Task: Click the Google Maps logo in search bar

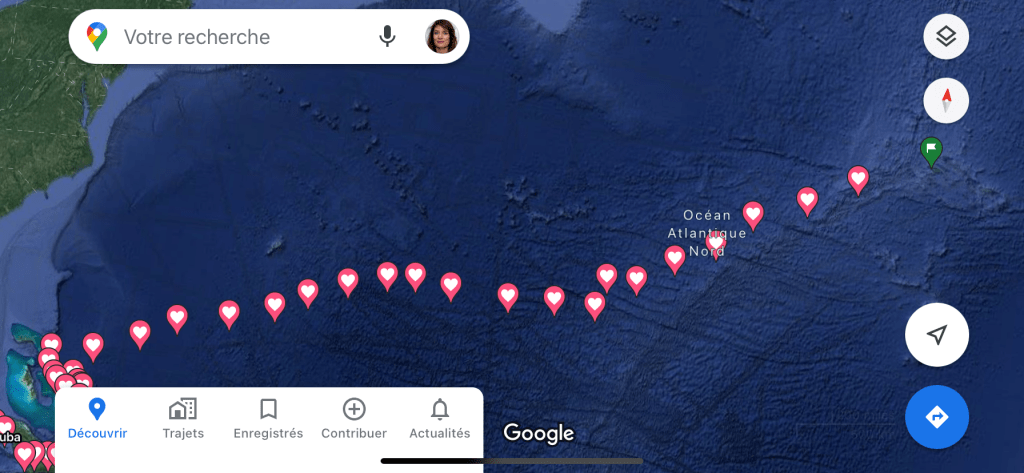Action: 97,37
